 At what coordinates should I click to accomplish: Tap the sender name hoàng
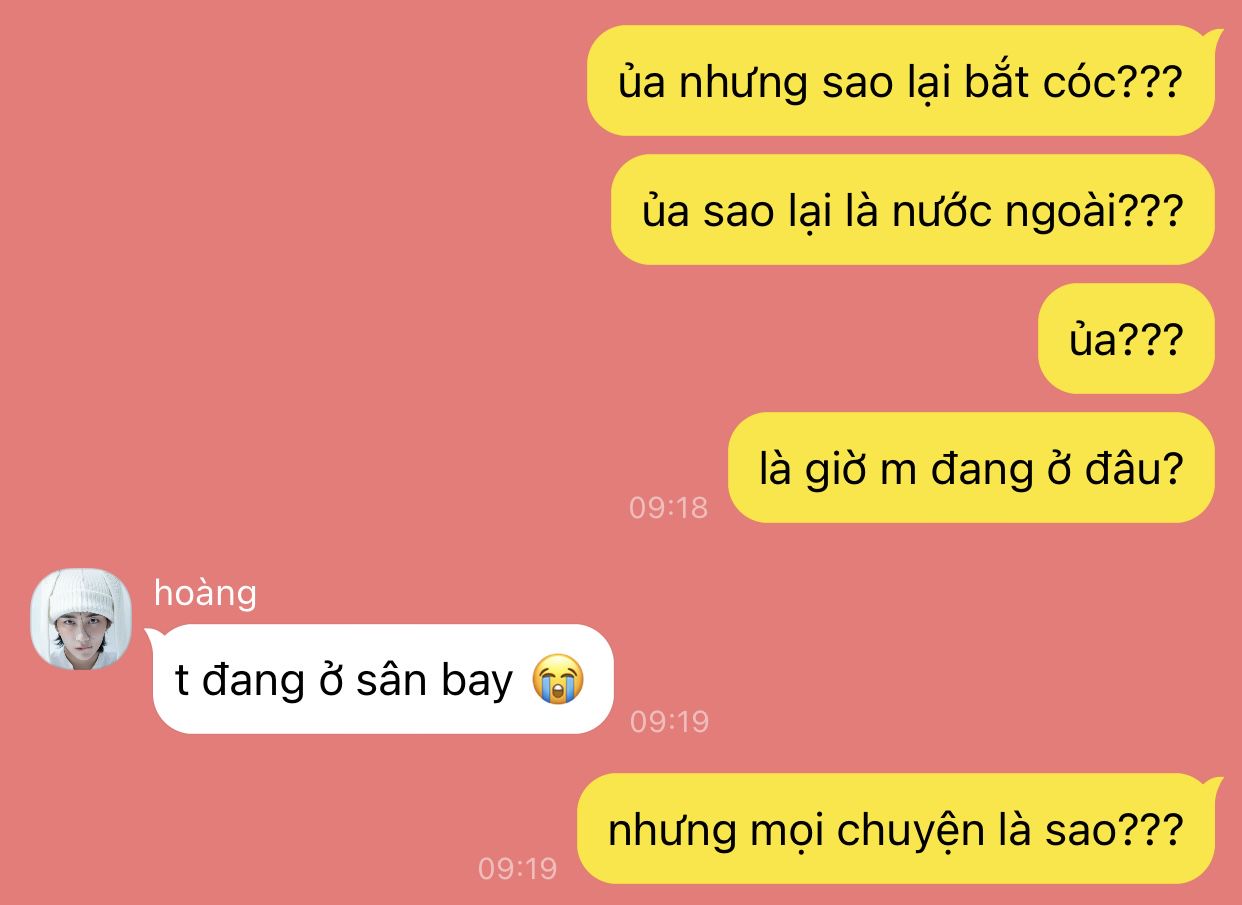[x=205, y=593]
